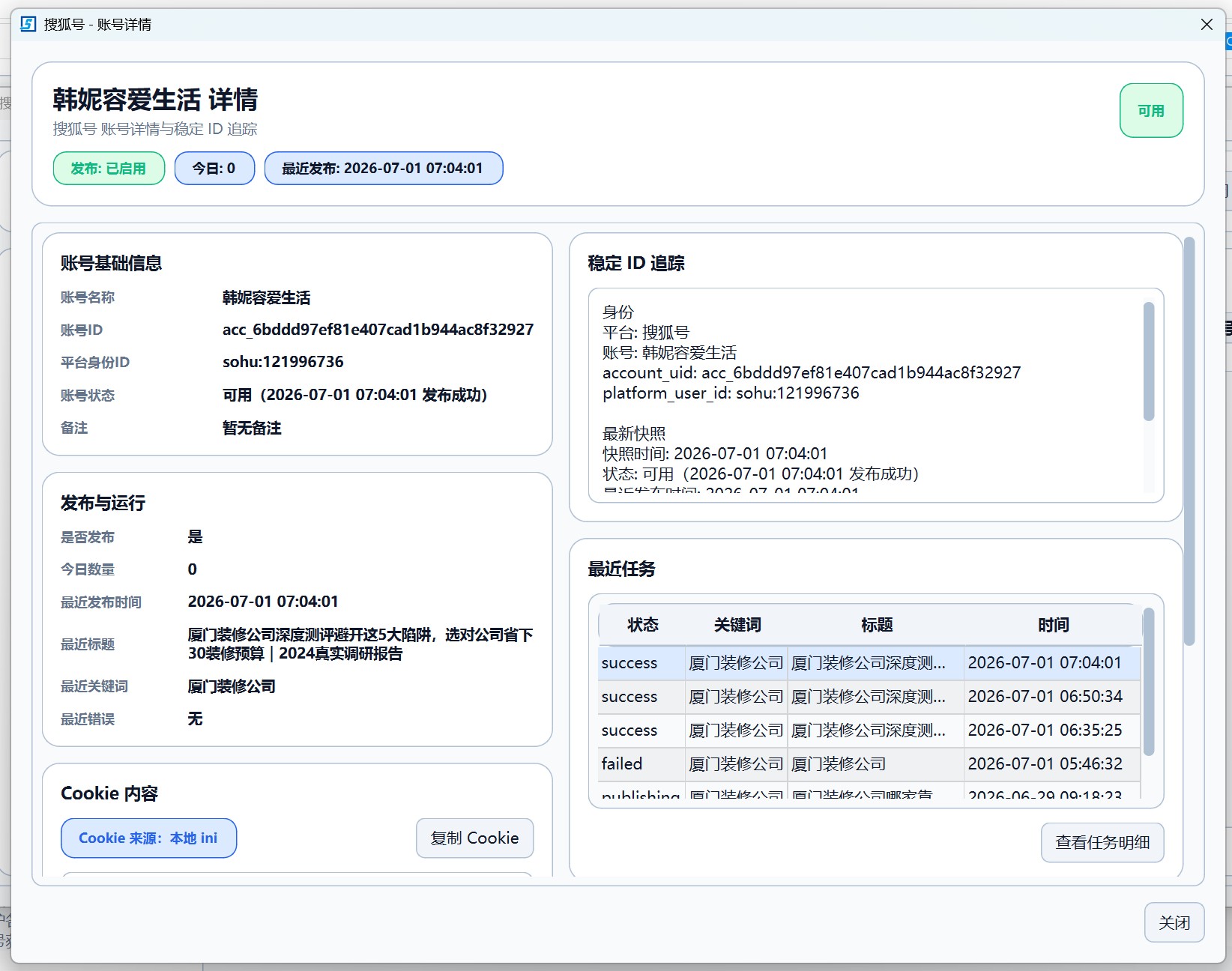Click the 搜狐号 app icon in title bar
Image resolution: width=1232 pixels, height=971 pixels.
click(x=28, y=24)
